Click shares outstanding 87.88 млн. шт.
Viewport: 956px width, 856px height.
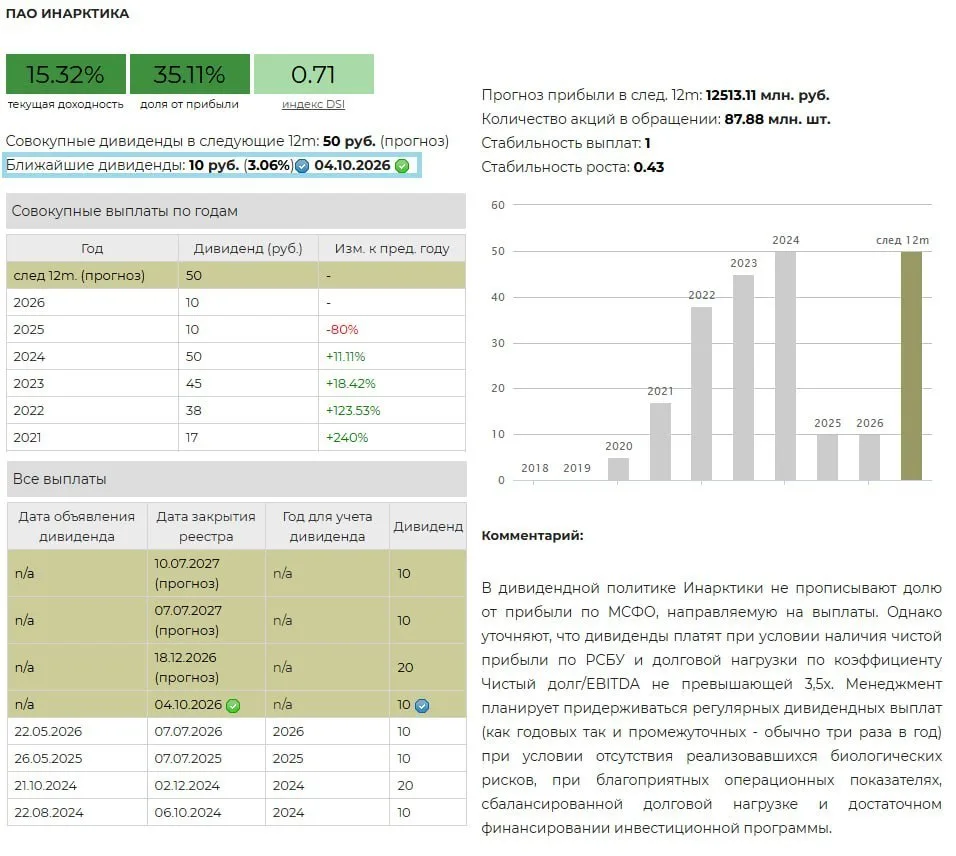point(777,119)
